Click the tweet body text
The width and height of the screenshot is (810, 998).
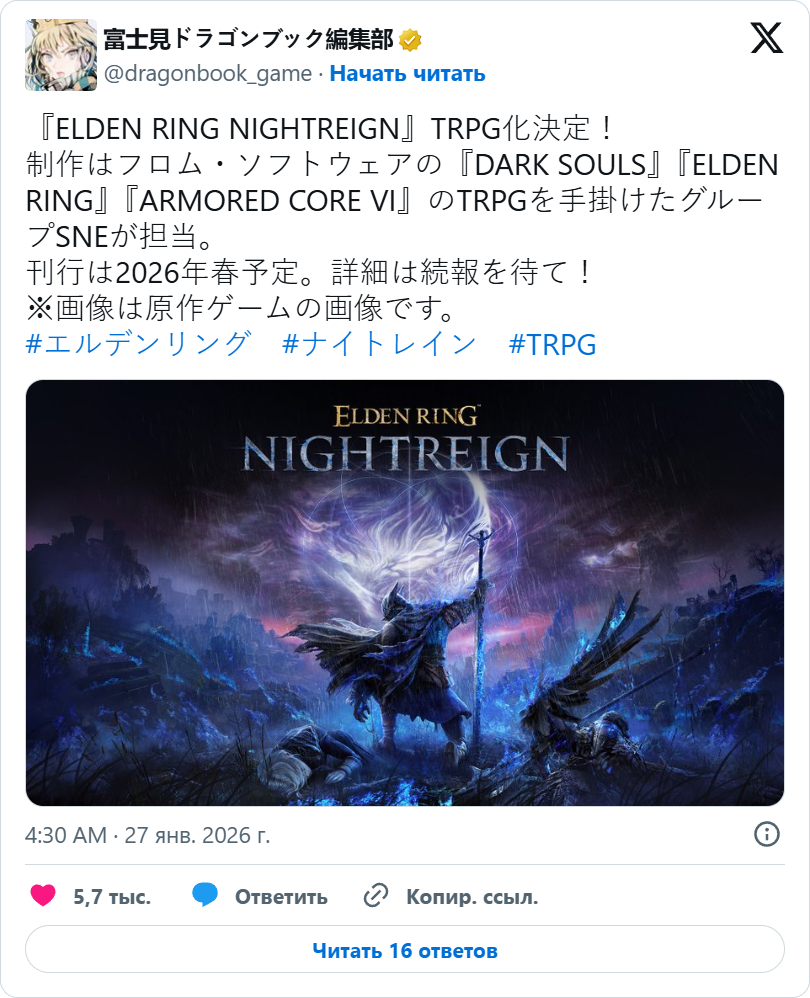click(402, 219)
